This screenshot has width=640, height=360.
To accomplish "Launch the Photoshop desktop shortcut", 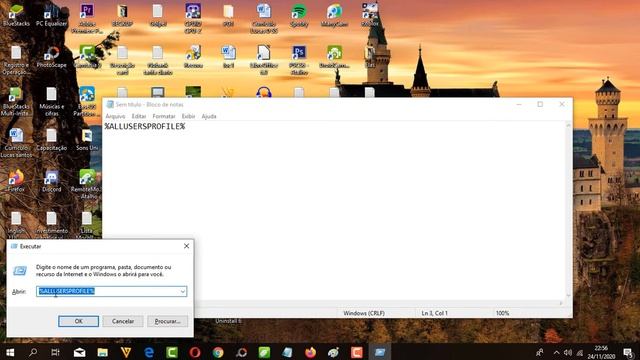I will pos(299,60).
